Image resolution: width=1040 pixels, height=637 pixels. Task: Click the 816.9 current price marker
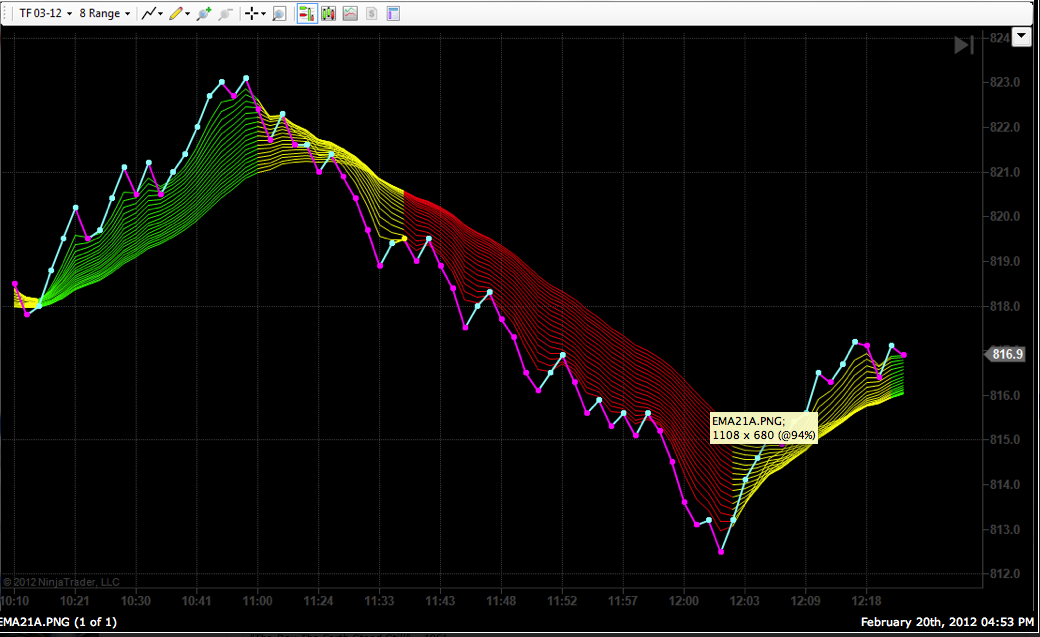(1006, 354)
